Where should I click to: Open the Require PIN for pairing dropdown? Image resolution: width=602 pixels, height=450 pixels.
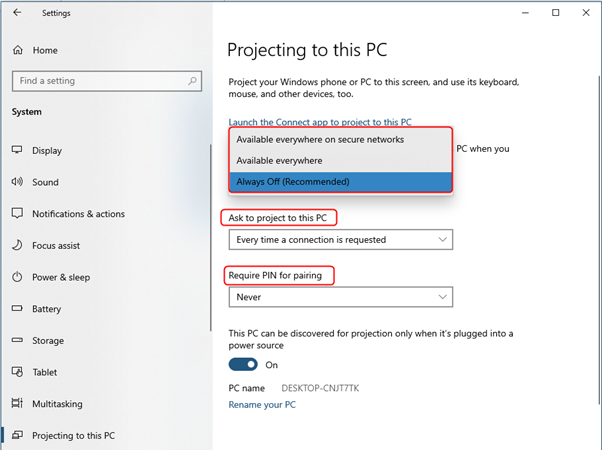point(340,297)
